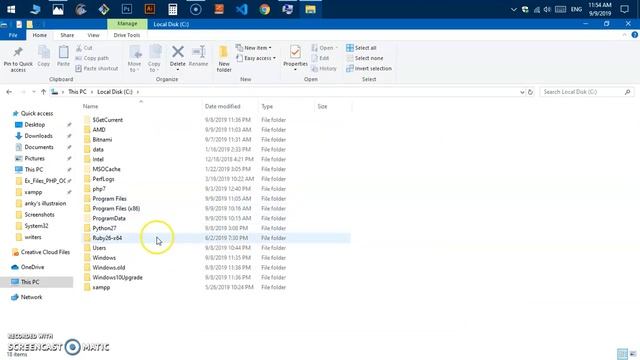Switch to the Drive Tools tab
This screenshot has width=640, height=360.
(127, 35)
